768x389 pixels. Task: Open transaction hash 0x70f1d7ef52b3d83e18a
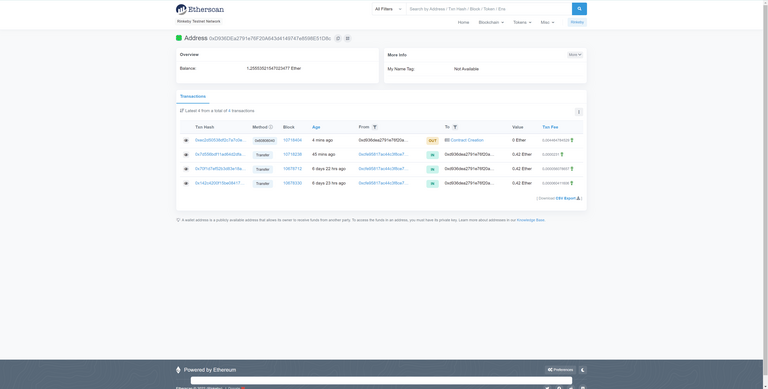coord(220,169)
